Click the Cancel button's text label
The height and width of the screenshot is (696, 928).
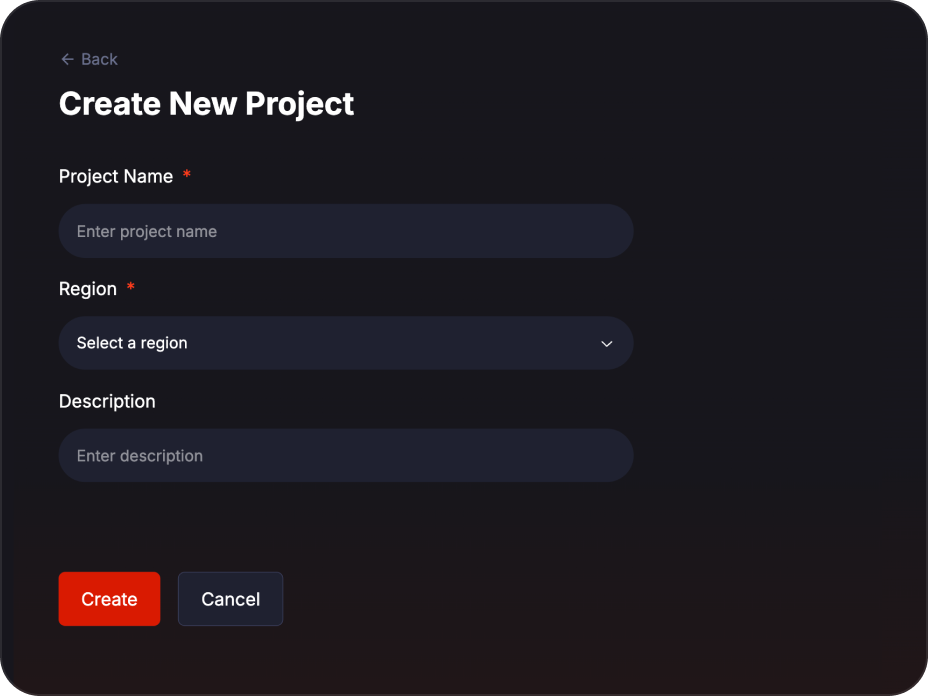(x=230, y=599)
